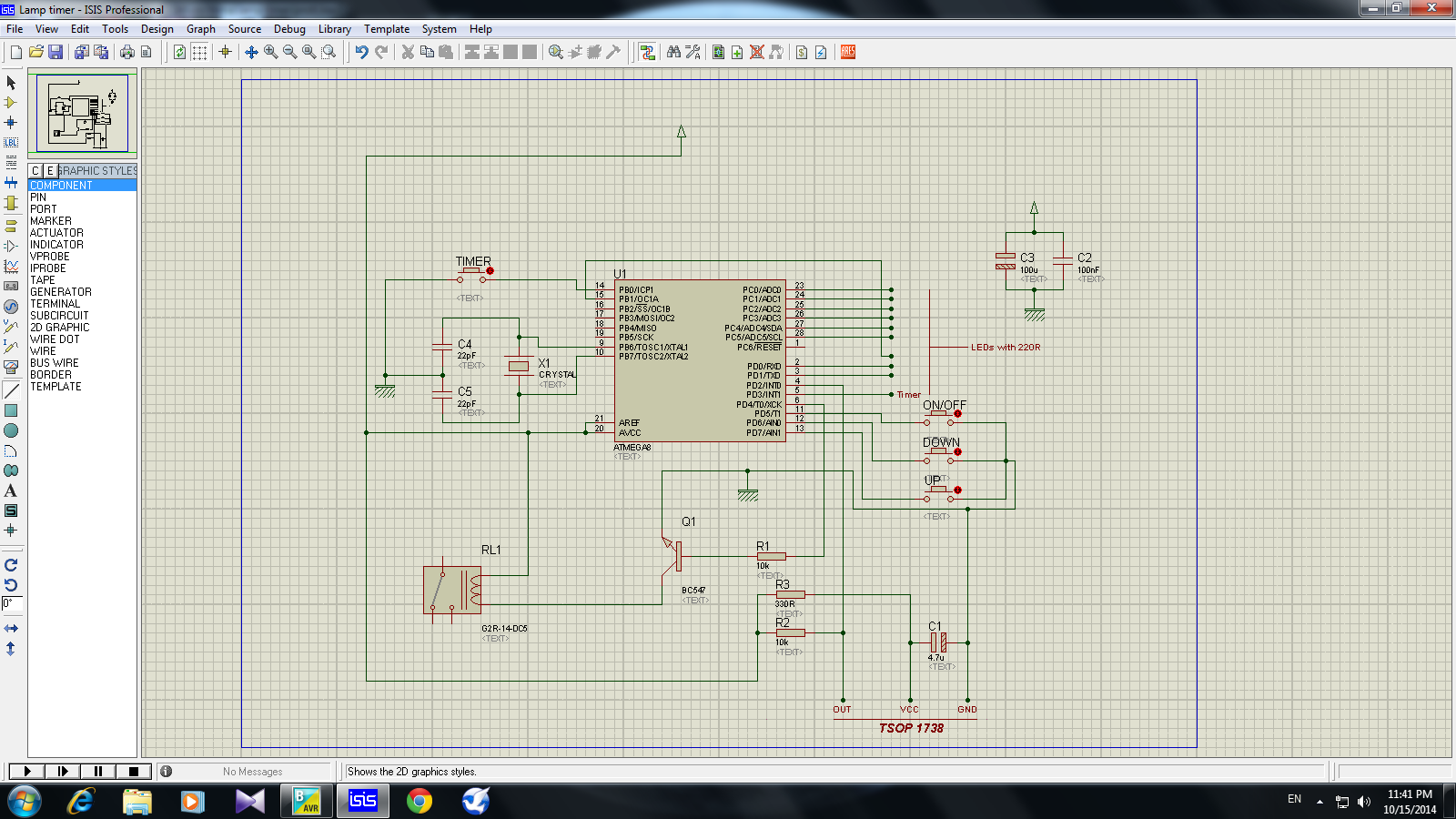Start the simulation with the play button
This screenshot has height=819, width=1456.
click(27, 772)
